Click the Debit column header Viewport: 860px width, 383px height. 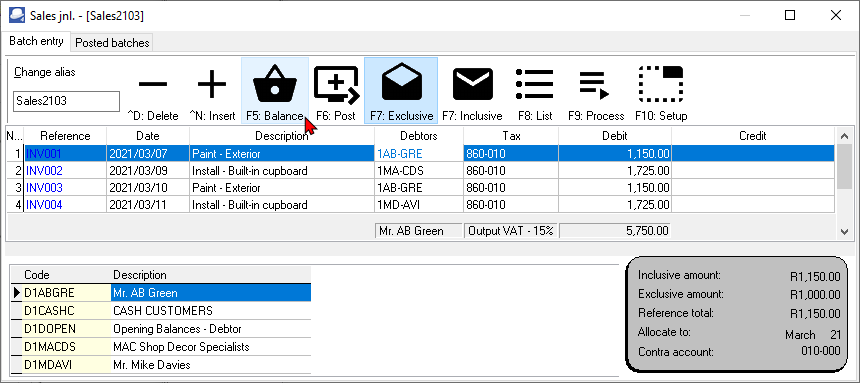click(615, 136)
